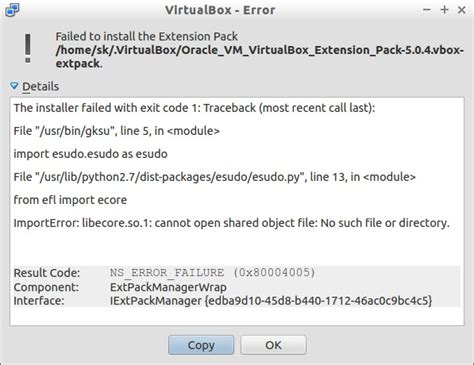Click the VirtualBox window icon in title bar

[x=12, y=10]
